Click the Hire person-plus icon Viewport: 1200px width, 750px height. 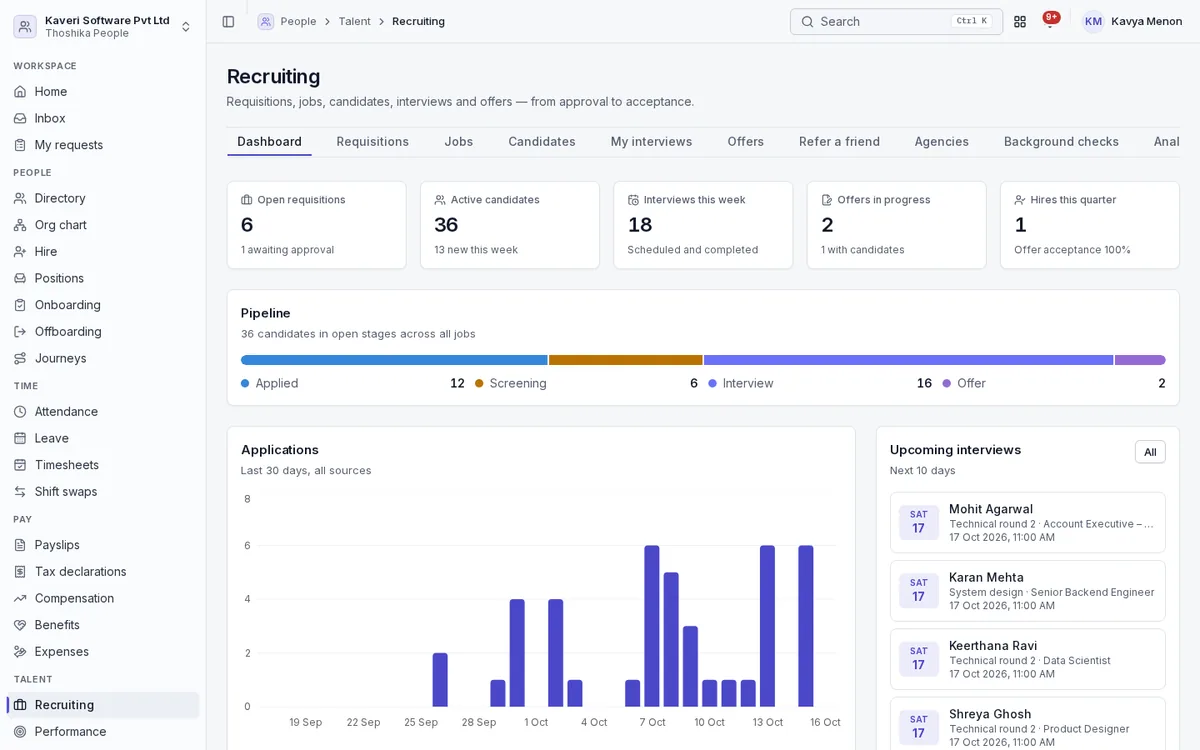20,252
